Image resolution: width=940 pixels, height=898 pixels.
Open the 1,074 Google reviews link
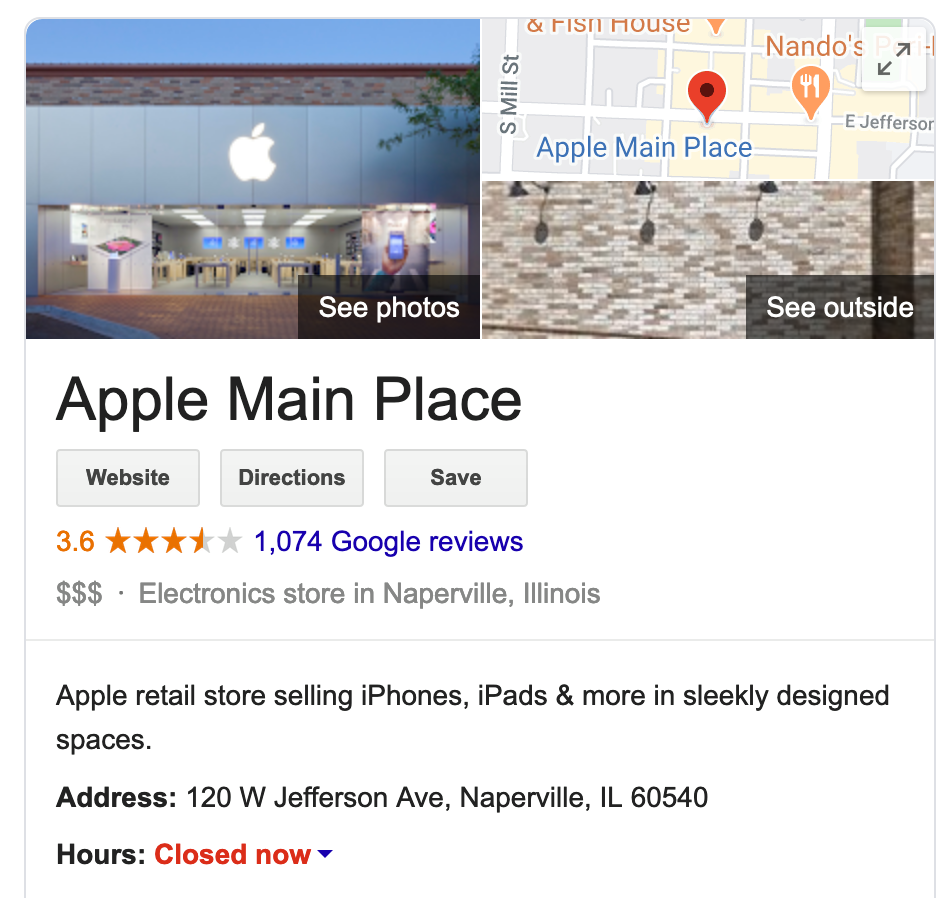(389, 542)
